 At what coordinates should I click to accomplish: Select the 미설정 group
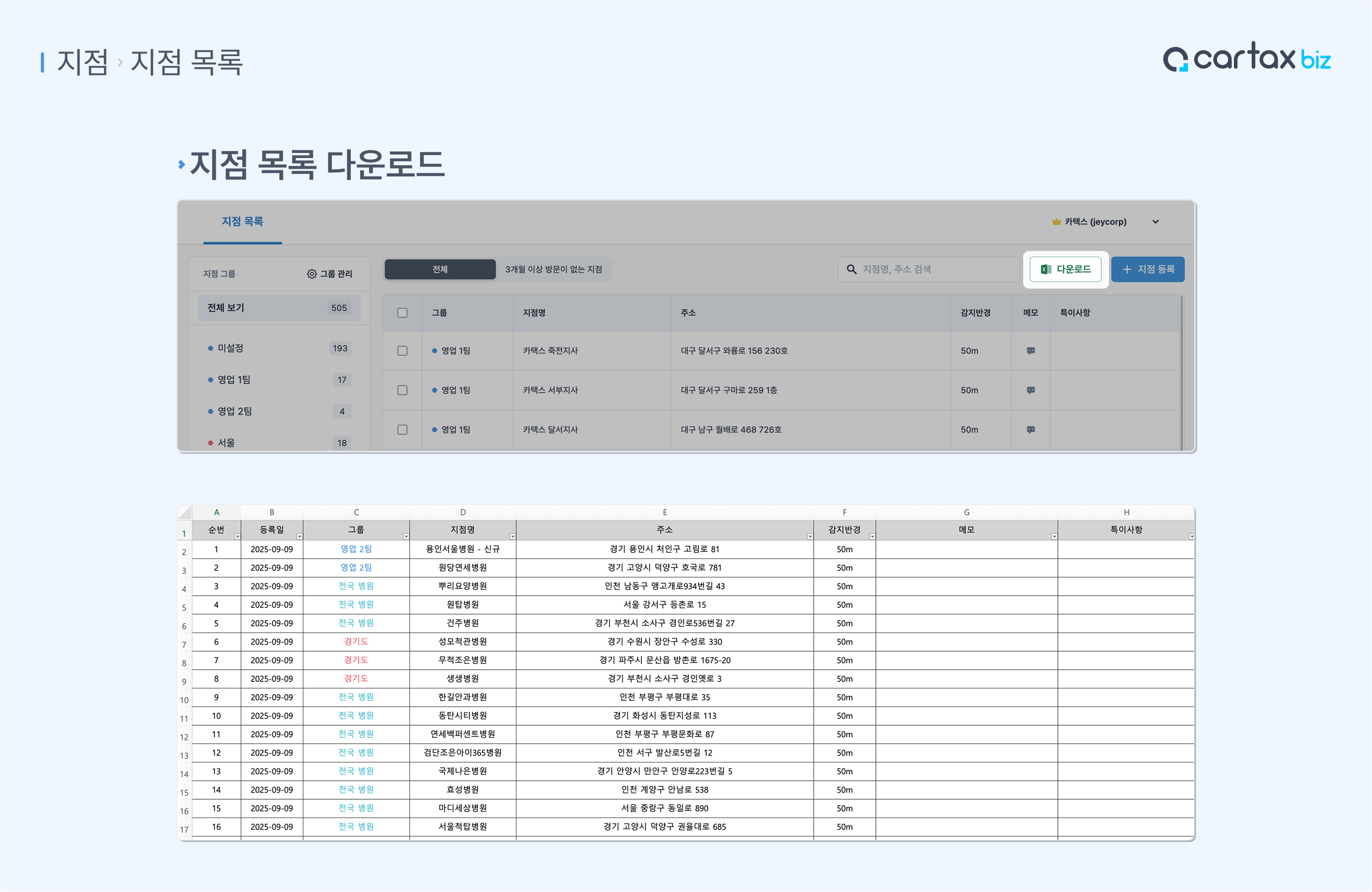click(278, 348)
